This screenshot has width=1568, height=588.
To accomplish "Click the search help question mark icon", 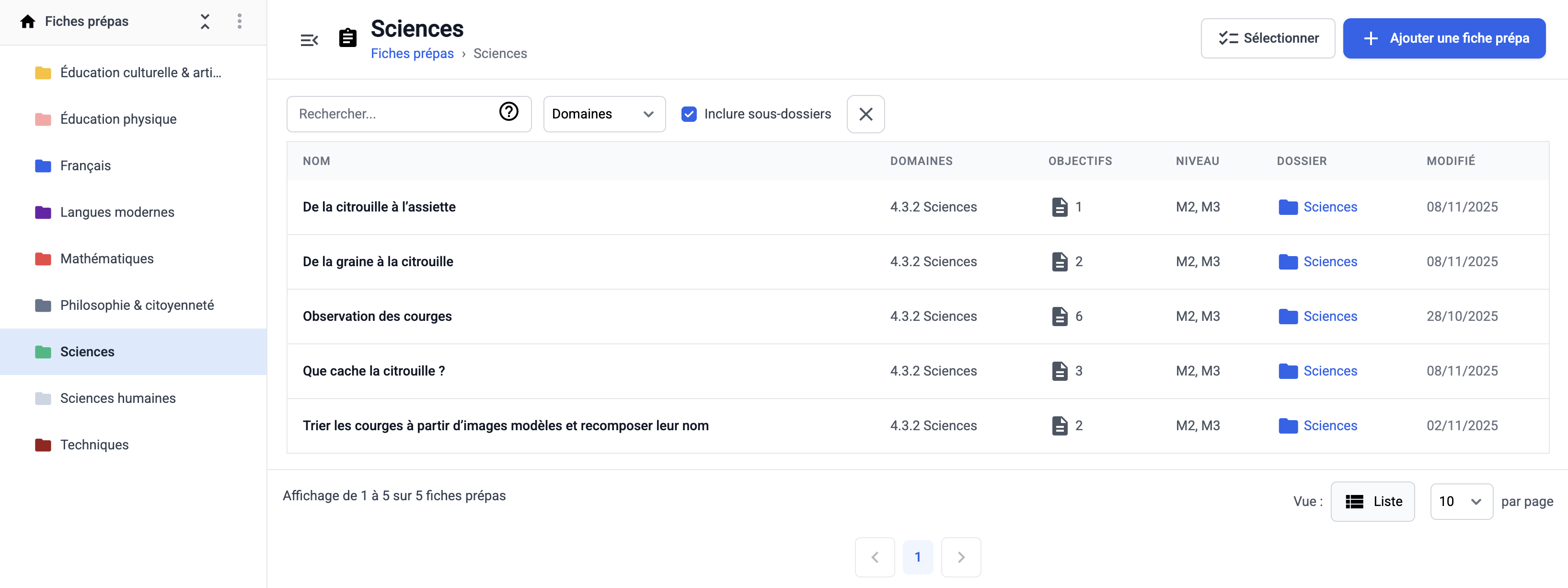I will tap(508, 111).
